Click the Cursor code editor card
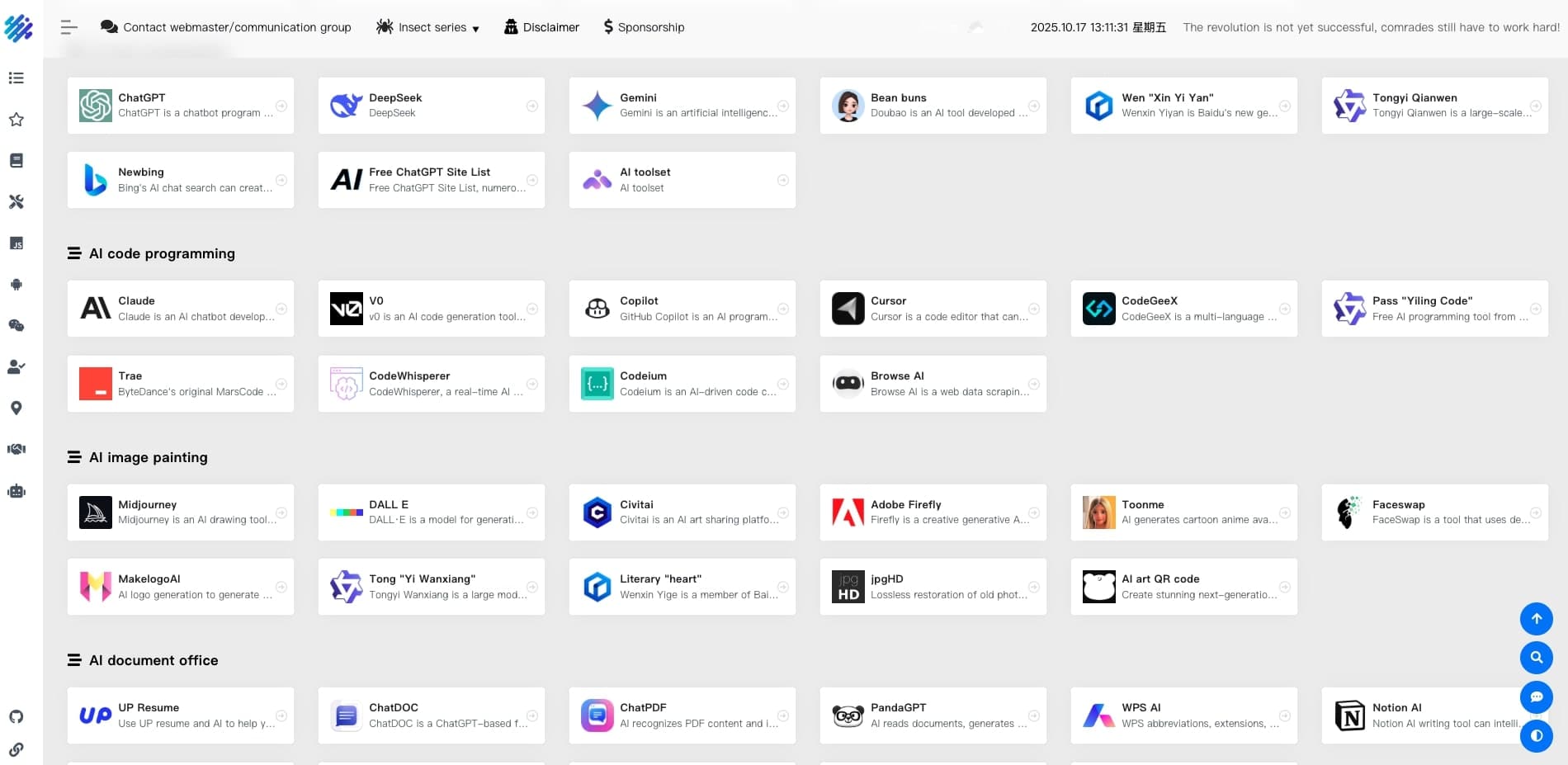1568x765 pixels. pyautogui.click(x=933, y=309)
